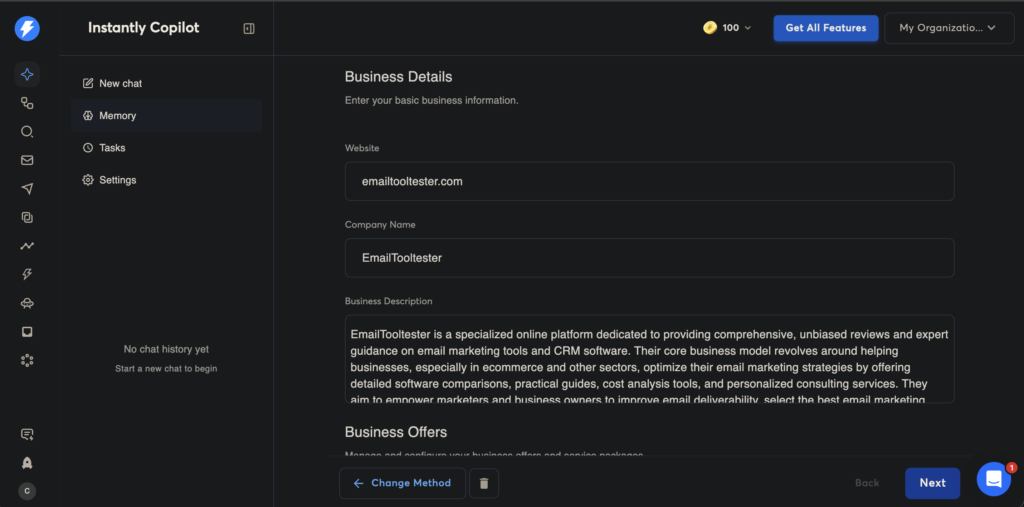The width and height of the screenshot is (1024, 507).
Task: Start a New chat
Action: (x=120, y=84)
